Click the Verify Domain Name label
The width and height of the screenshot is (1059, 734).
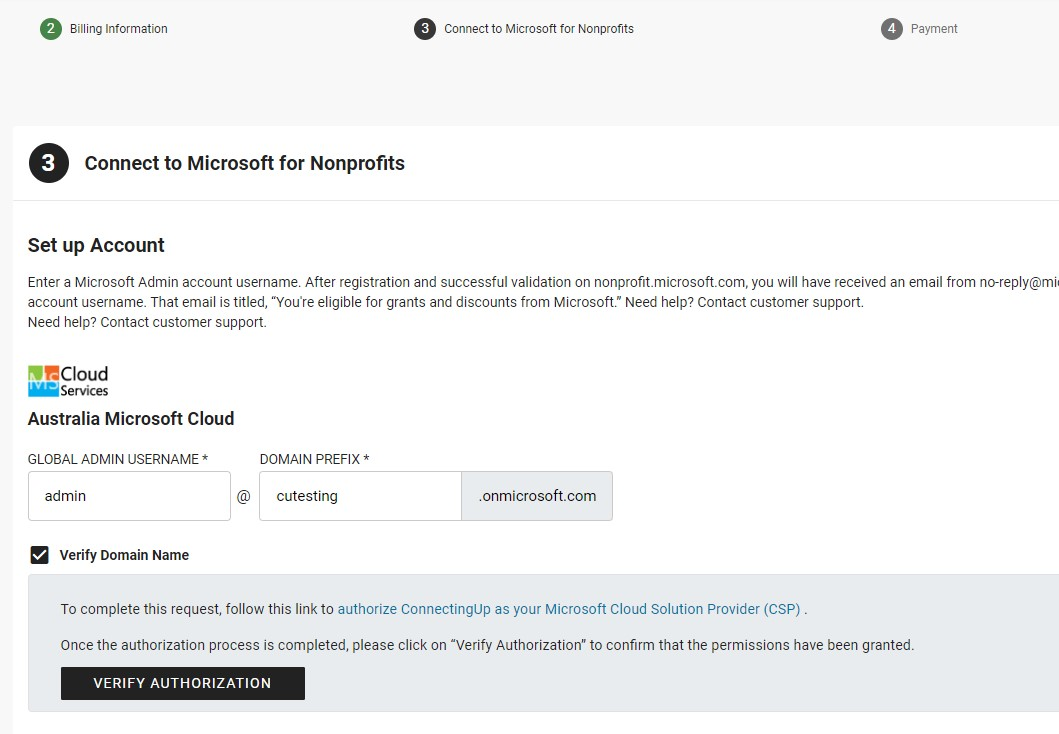(x=124, y=555)
